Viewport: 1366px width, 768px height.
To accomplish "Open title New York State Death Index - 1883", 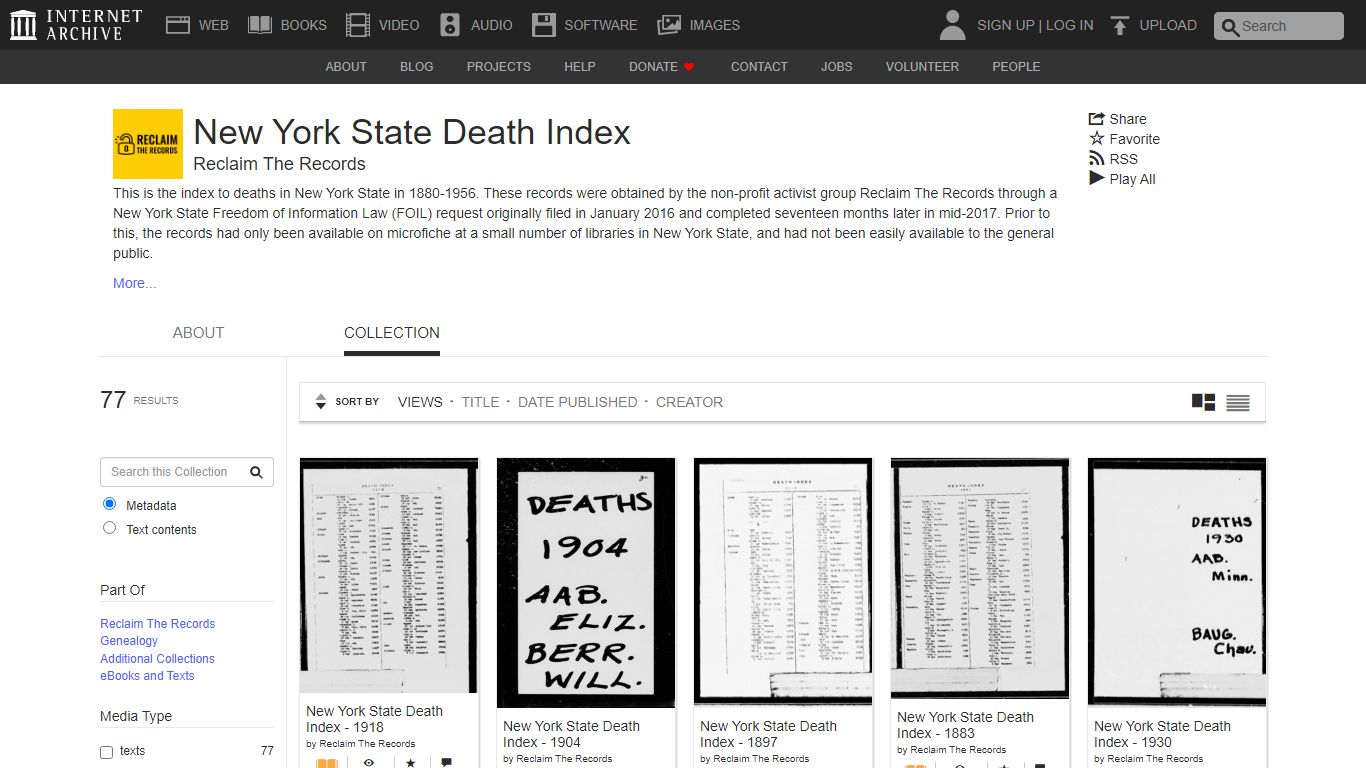I will pyautogui.click(x=966, y=725).
